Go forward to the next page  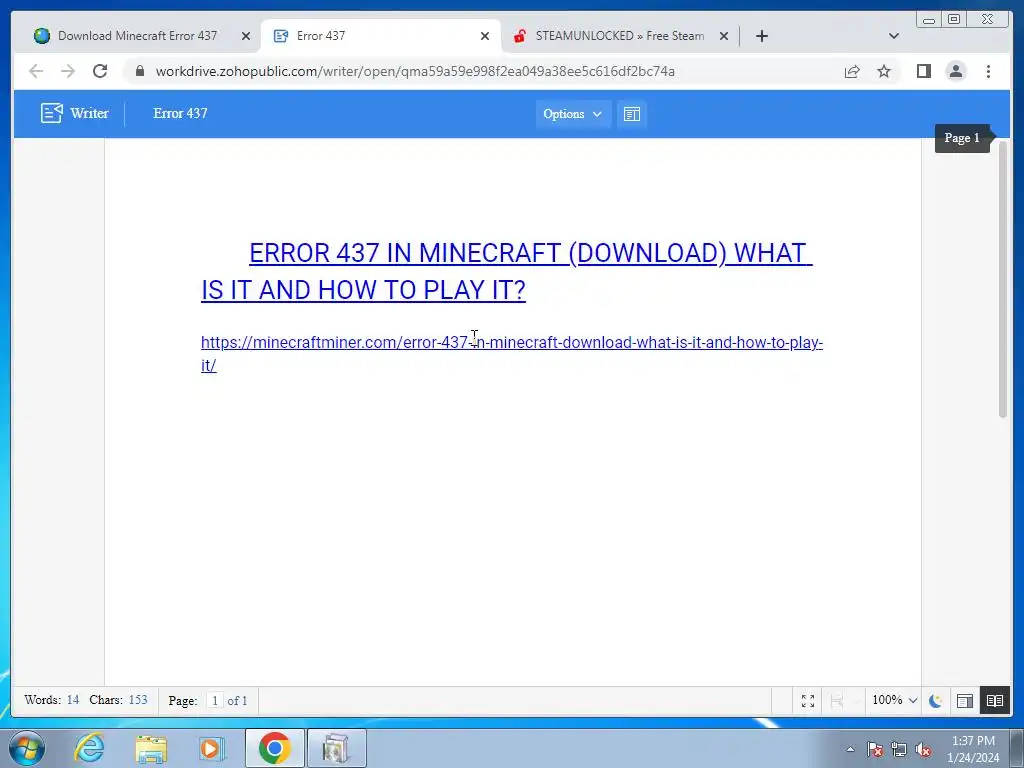click(x=68, y=71)
